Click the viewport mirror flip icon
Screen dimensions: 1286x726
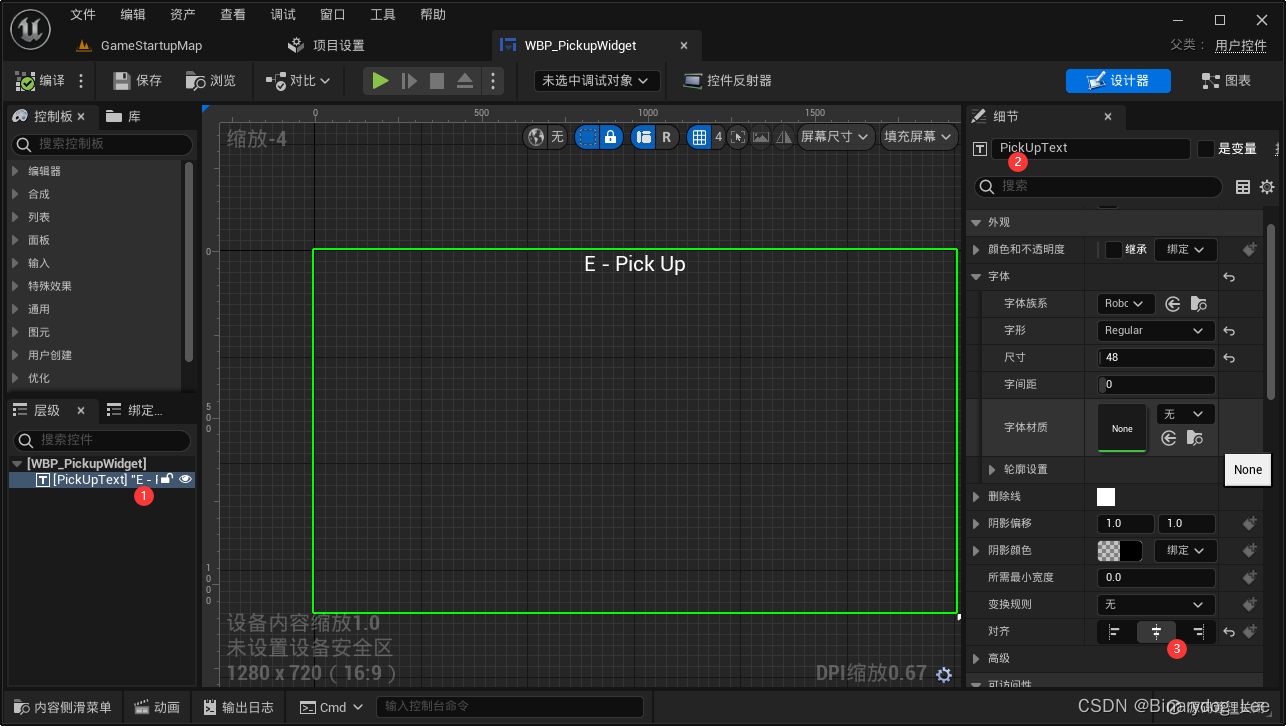(x=783, y=137)
